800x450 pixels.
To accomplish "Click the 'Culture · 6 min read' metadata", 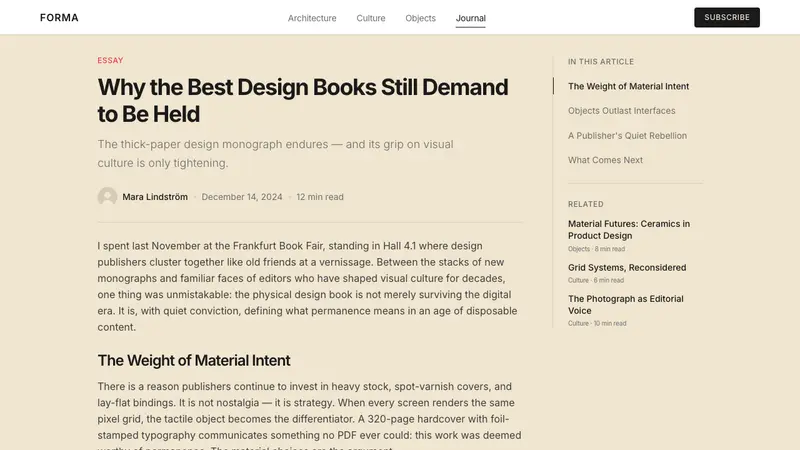I will 596,280.
